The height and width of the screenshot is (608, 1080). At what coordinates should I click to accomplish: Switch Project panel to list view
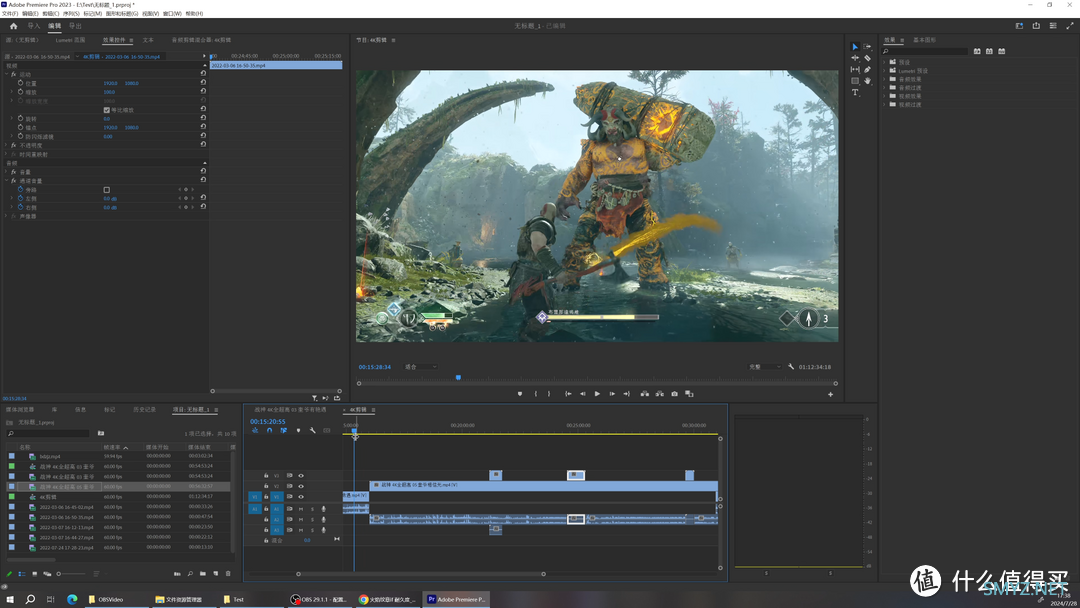pyautogui.click(x=22, y=574)
